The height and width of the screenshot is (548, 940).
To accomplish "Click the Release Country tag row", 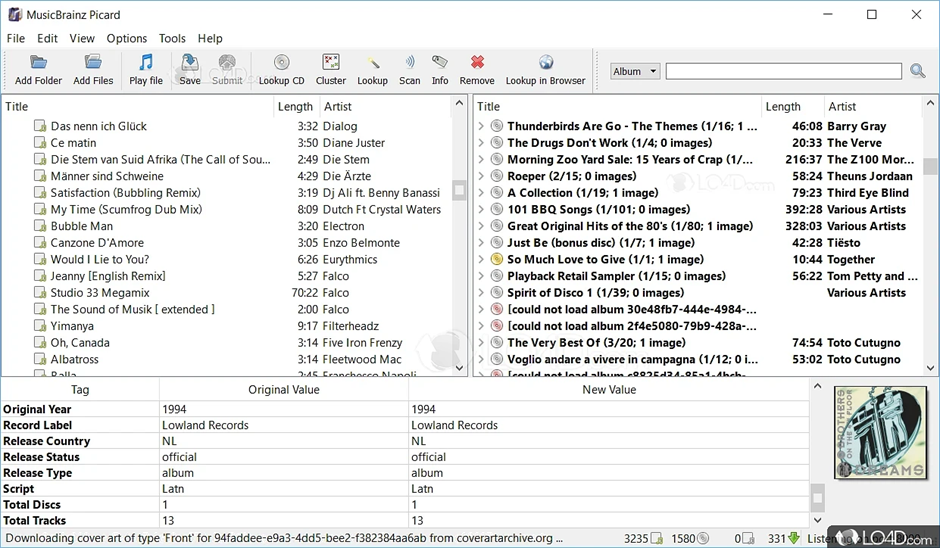I will click(405, 441).
